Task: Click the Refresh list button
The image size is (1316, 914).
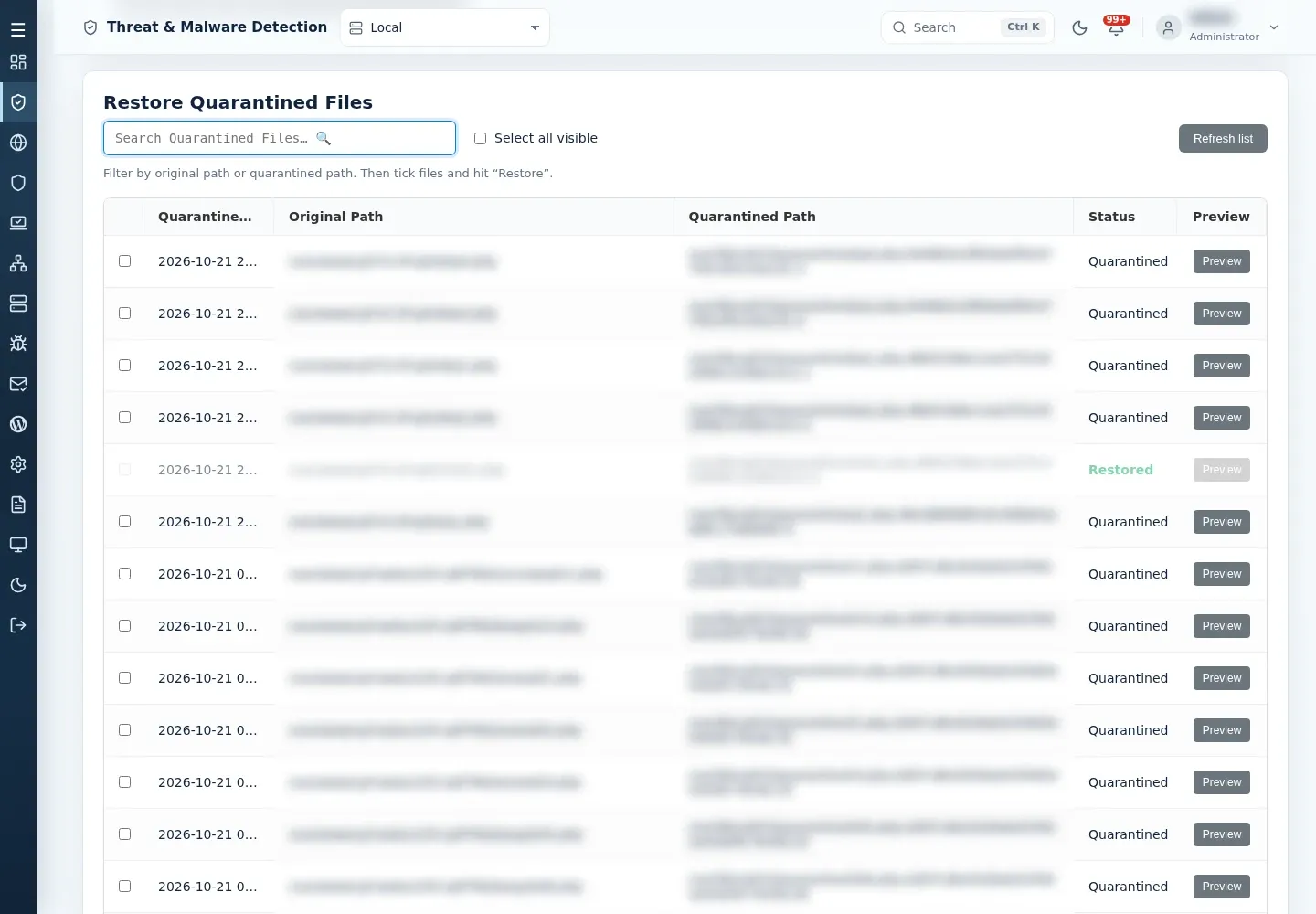Action: 1223,138
